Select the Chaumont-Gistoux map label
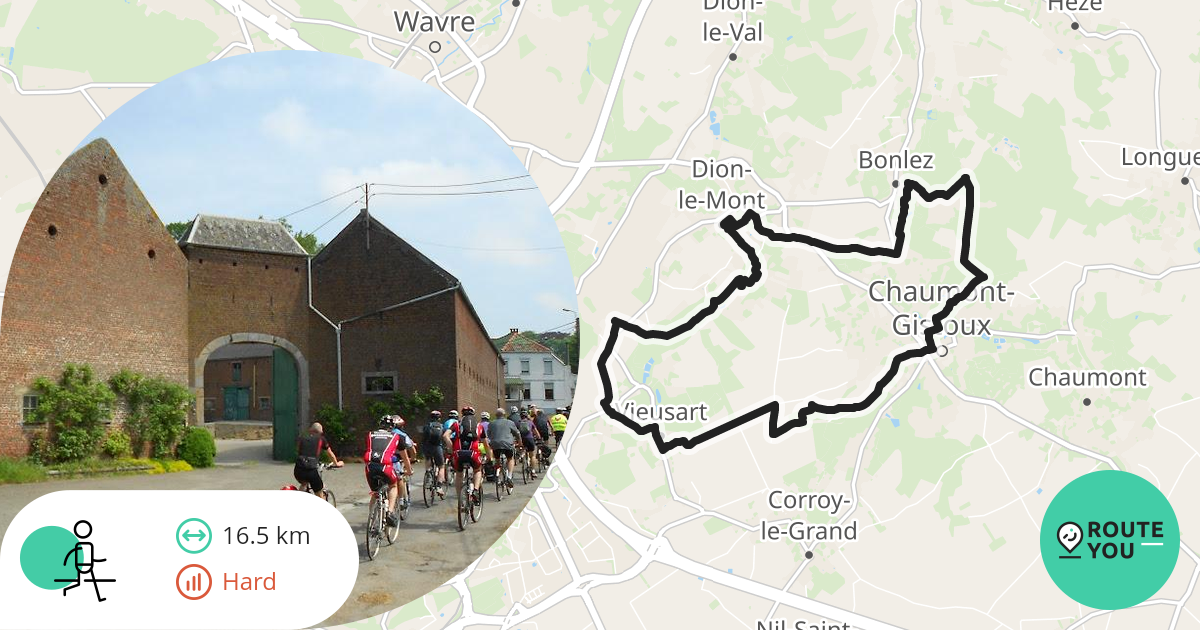 pyautogui.click(x=941, y=309)
